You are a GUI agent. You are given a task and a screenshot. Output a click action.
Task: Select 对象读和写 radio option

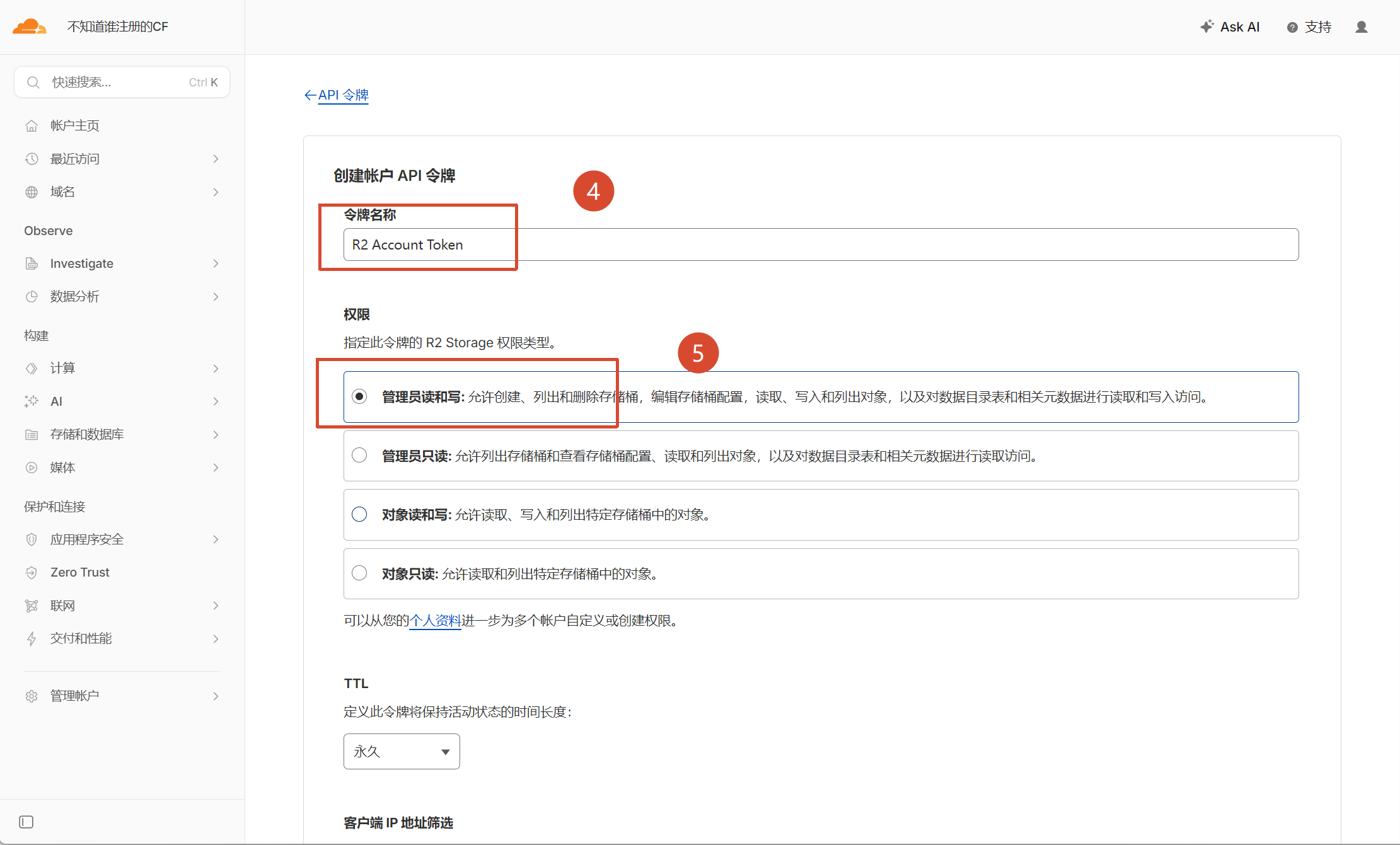(359, 514)
